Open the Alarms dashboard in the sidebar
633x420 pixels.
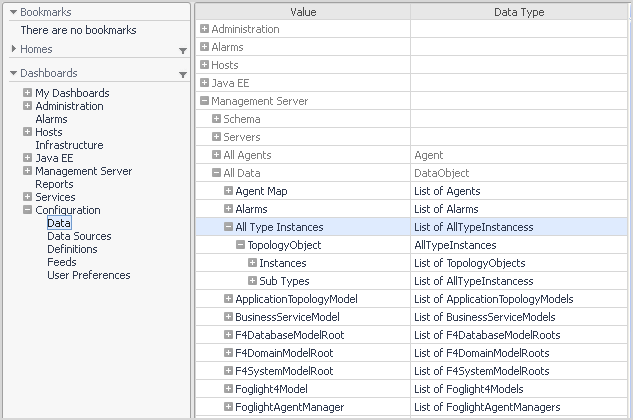(x=51, y=119)
